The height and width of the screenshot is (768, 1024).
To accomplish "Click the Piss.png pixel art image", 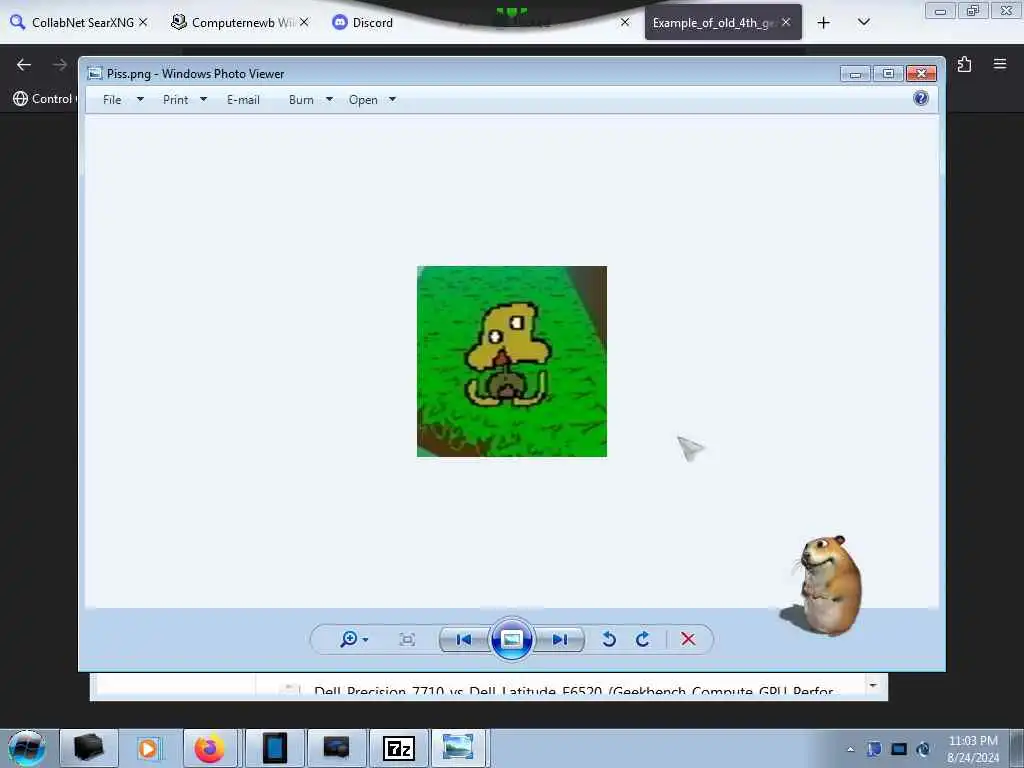I will tap(512, 361).
